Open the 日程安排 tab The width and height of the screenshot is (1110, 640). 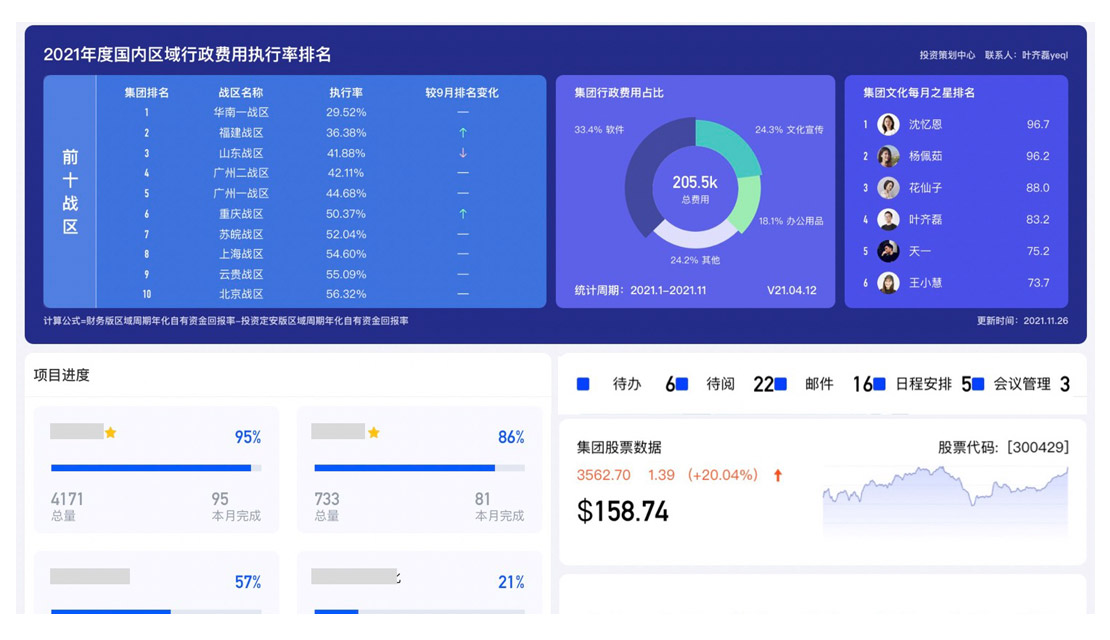click(x=923, y=384)
